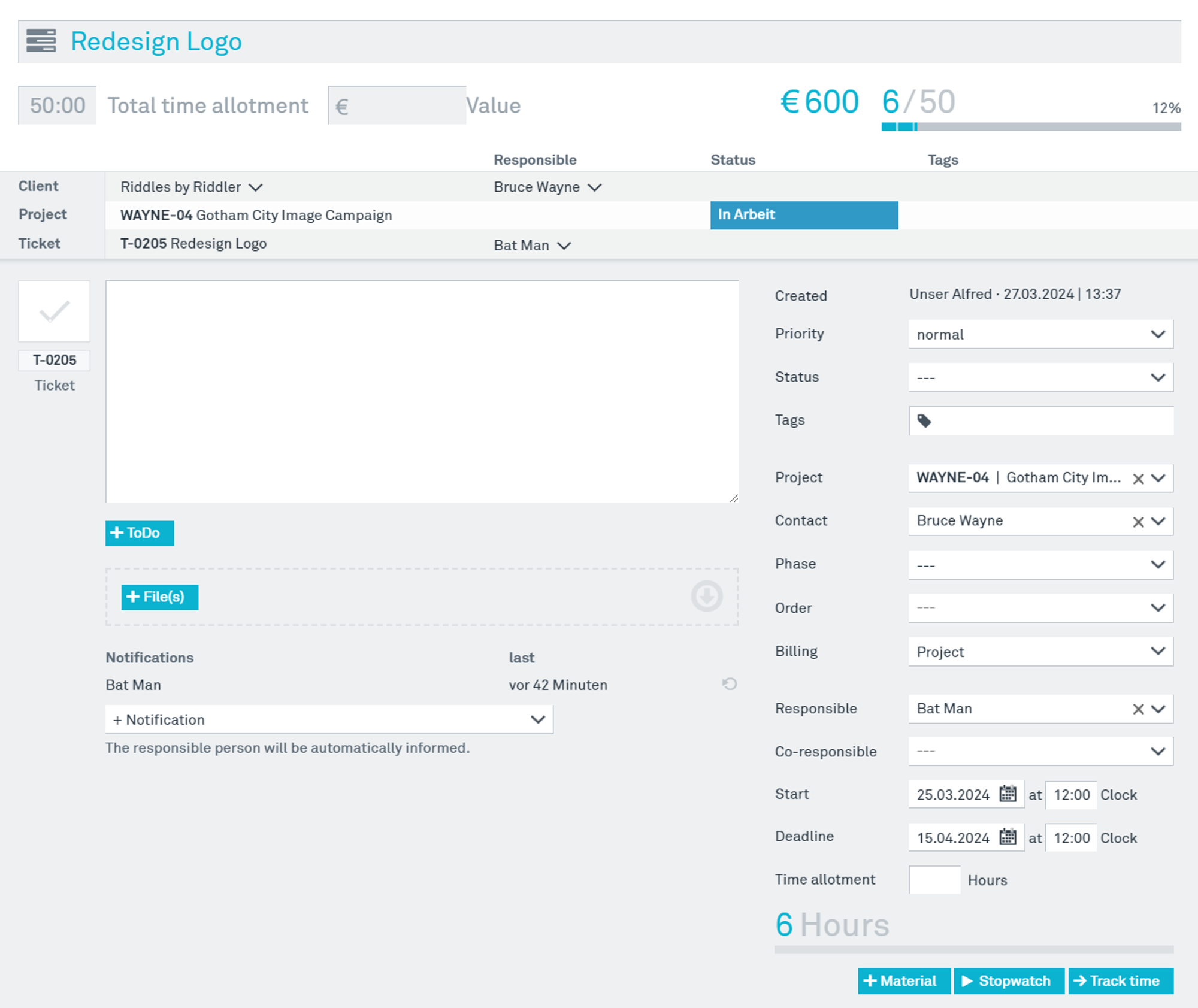
Task: Click the Deadline time 12:00 field
Action: point(1071,838)
